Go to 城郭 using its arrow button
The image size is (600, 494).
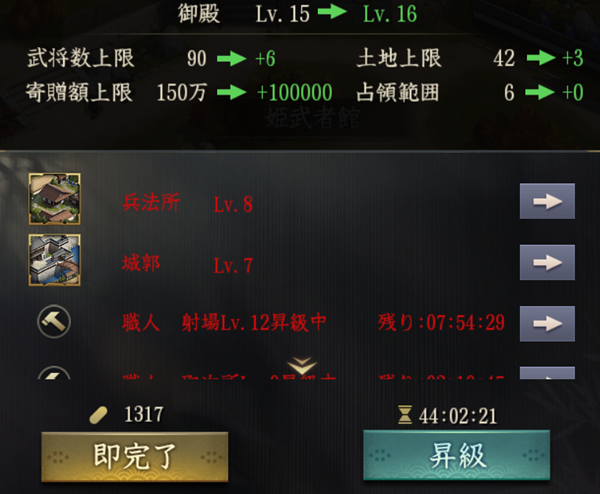(547, 262)
